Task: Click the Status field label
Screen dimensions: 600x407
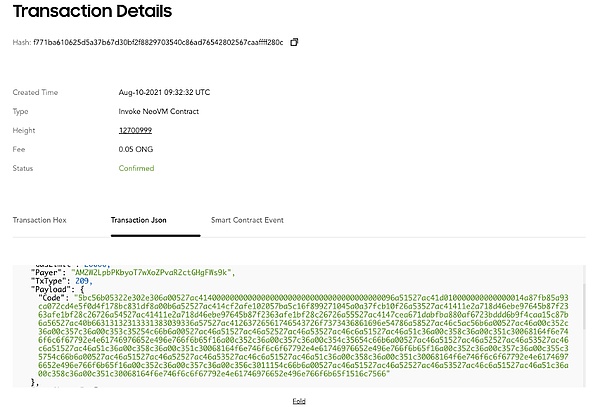Action: click(x=23, y=168)
